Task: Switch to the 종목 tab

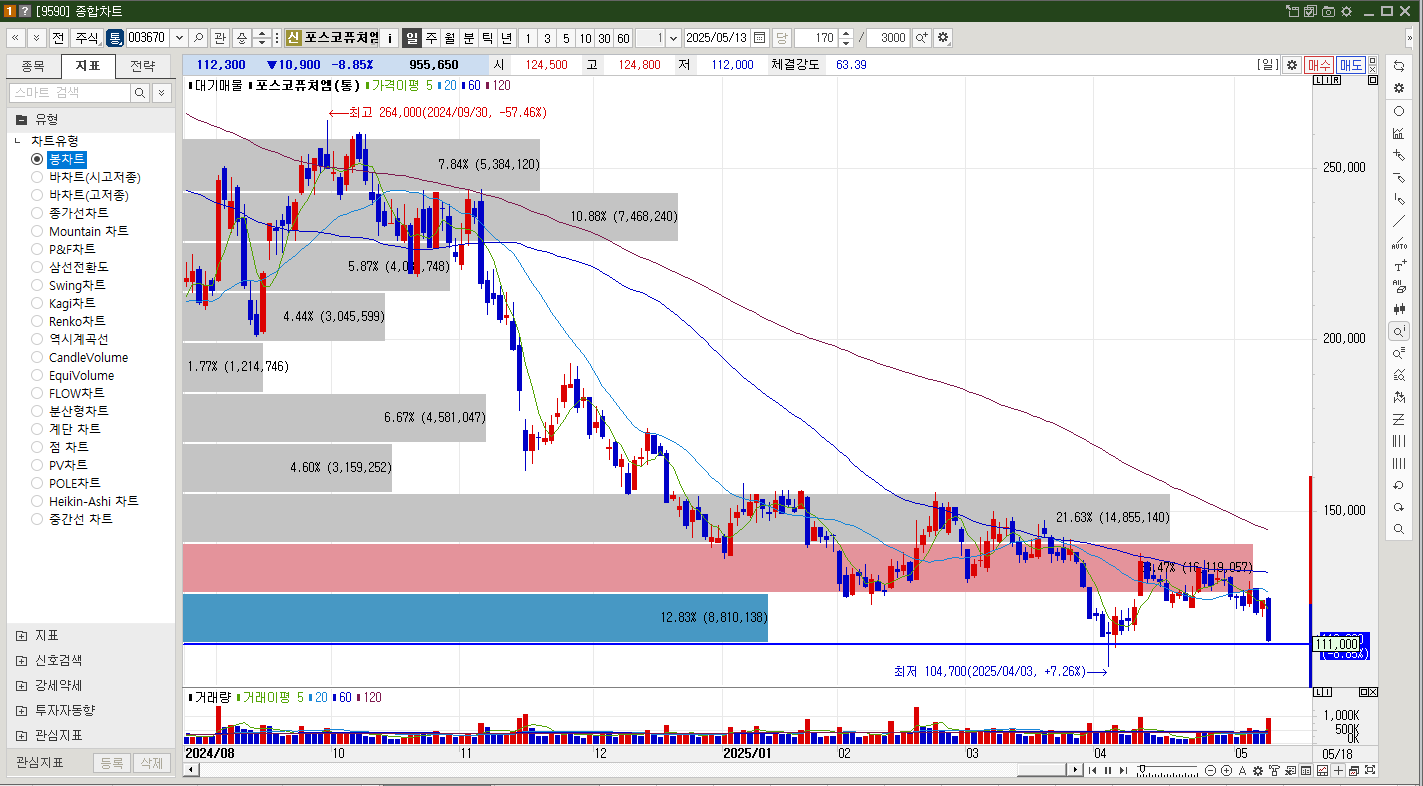Action: (33, 66)
